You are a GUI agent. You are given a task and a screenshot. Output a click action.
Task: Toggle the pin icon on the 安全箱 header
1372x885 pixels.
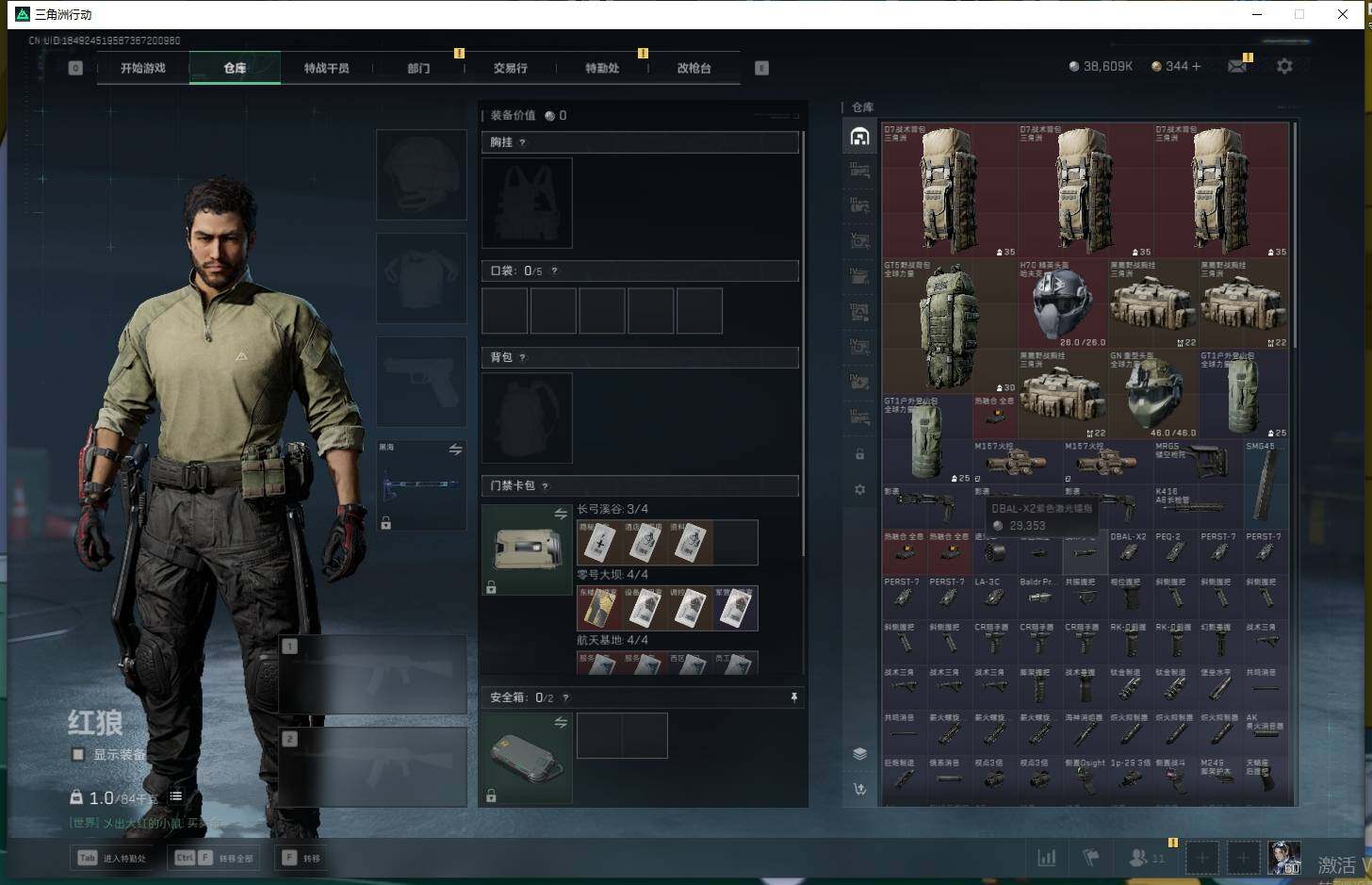click(793, 697)
